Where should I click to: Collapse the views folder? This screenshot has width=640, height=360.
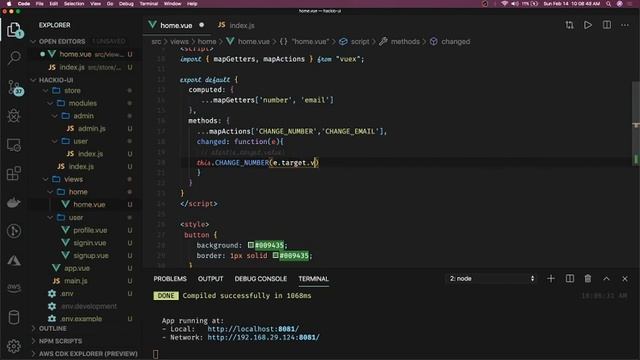pos(73,179)
